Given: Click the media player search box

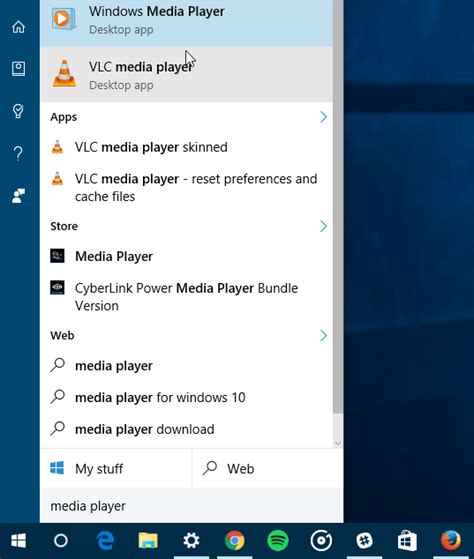Looking at the screenshot, I should tap(192, 506).
